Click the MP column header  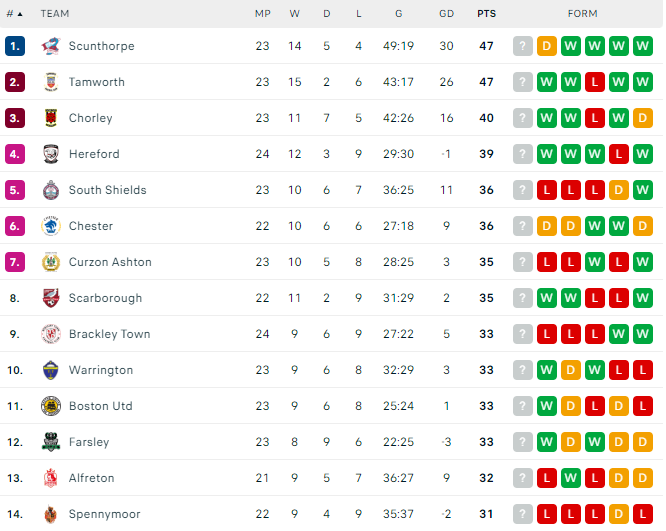pos(262,14)
